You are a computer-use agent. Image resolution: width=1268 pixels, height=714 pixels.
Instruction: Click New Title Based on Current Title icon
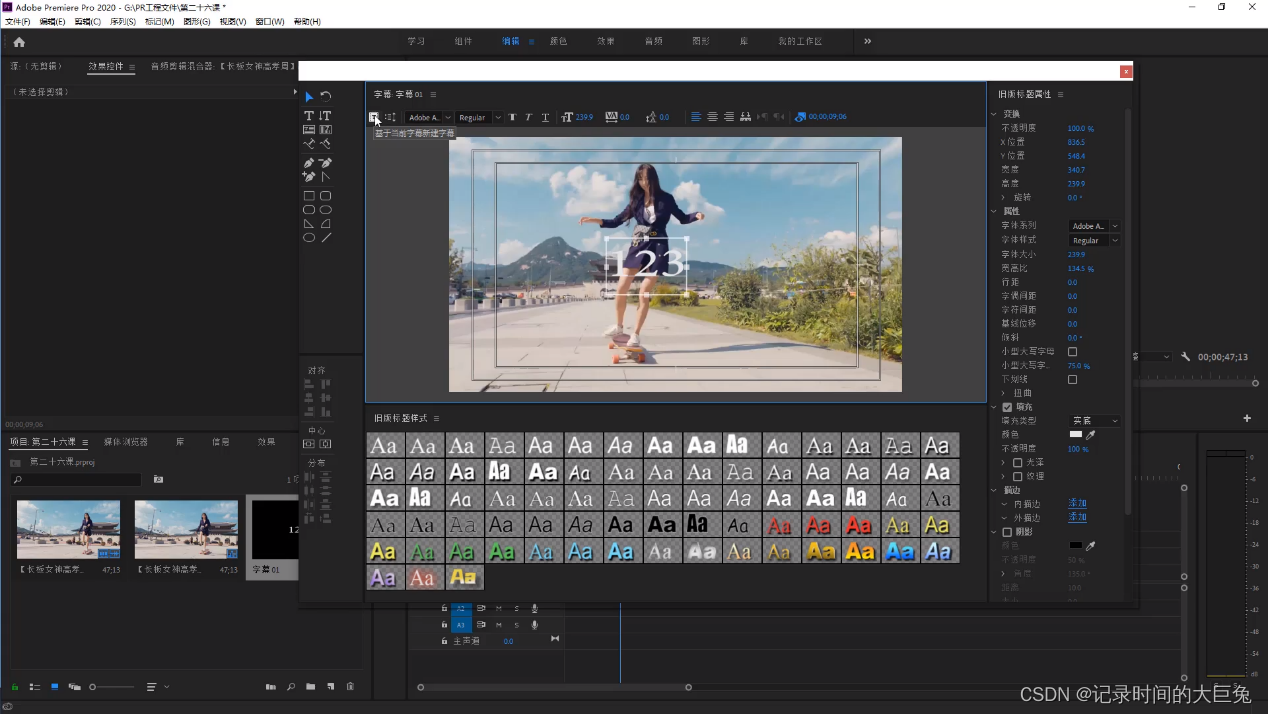pyautogui.click(x=374, y=117)
